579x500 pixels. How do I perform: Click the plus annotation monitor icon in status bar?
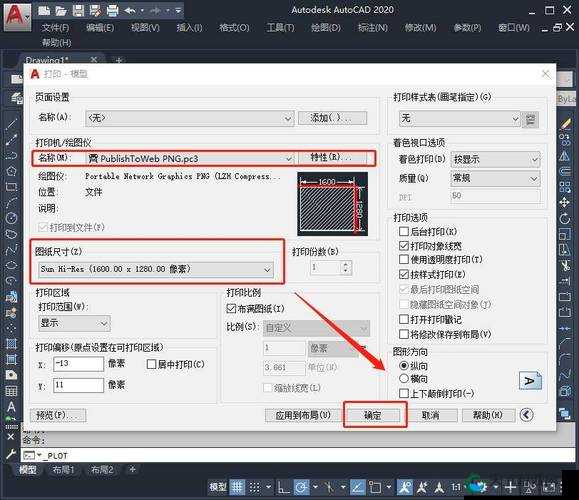[x=511, y=487]
